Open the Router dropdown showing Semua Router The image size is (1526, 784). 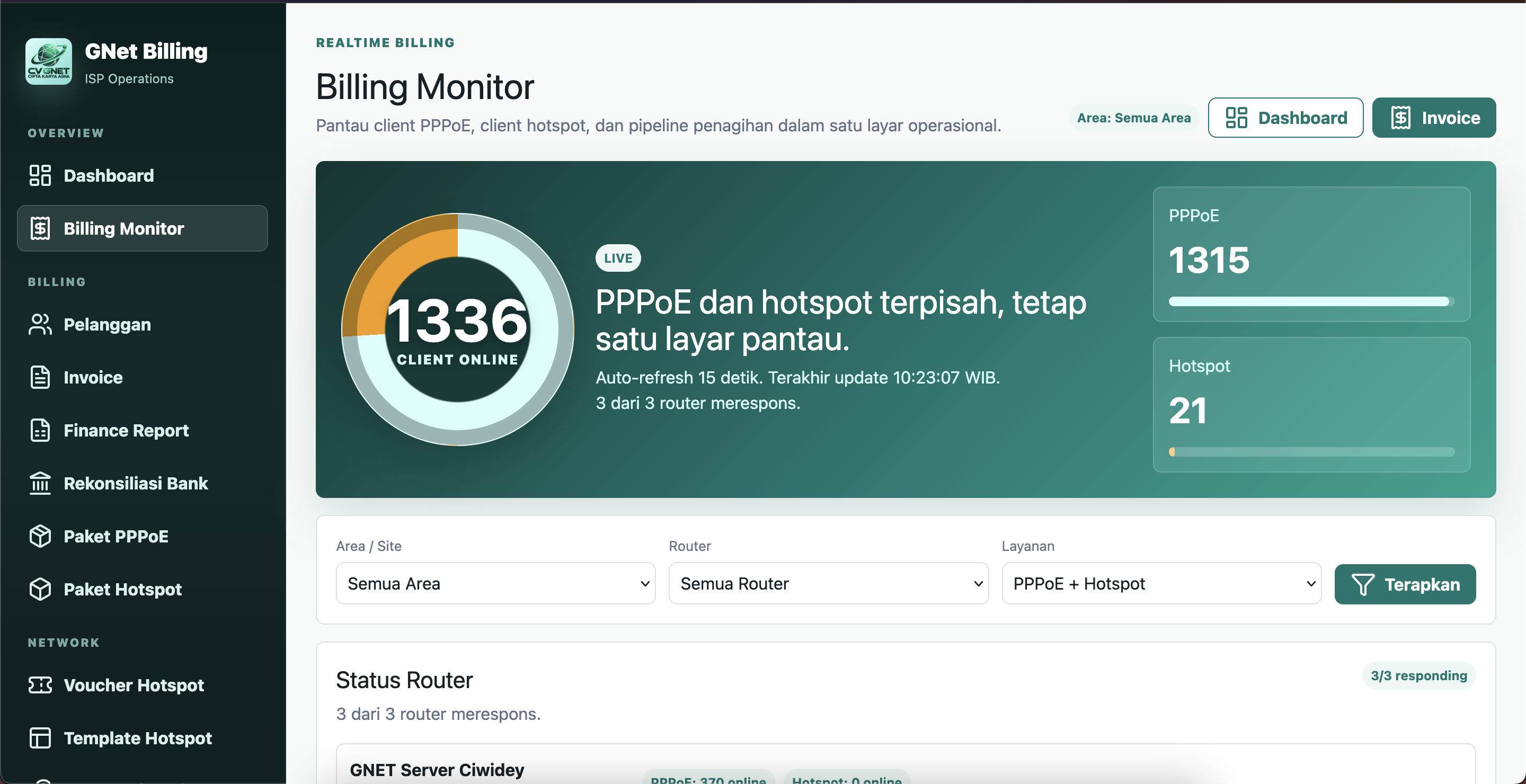(828, 583)
